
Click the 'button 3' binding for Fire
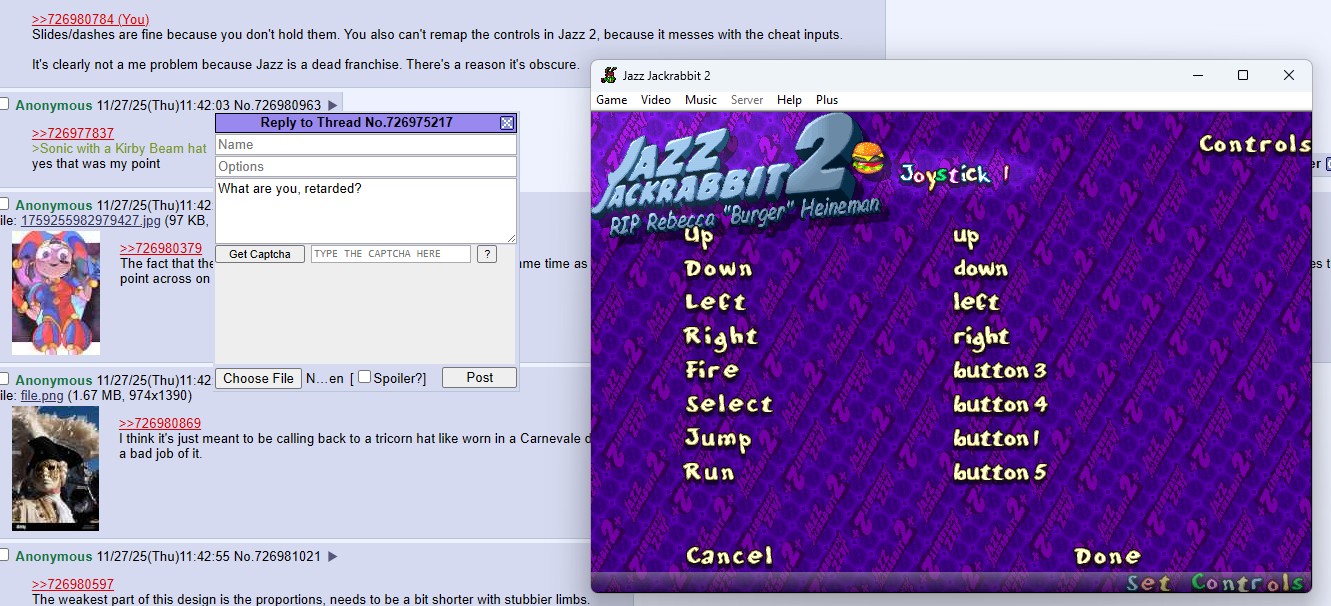click(1000, 371)
